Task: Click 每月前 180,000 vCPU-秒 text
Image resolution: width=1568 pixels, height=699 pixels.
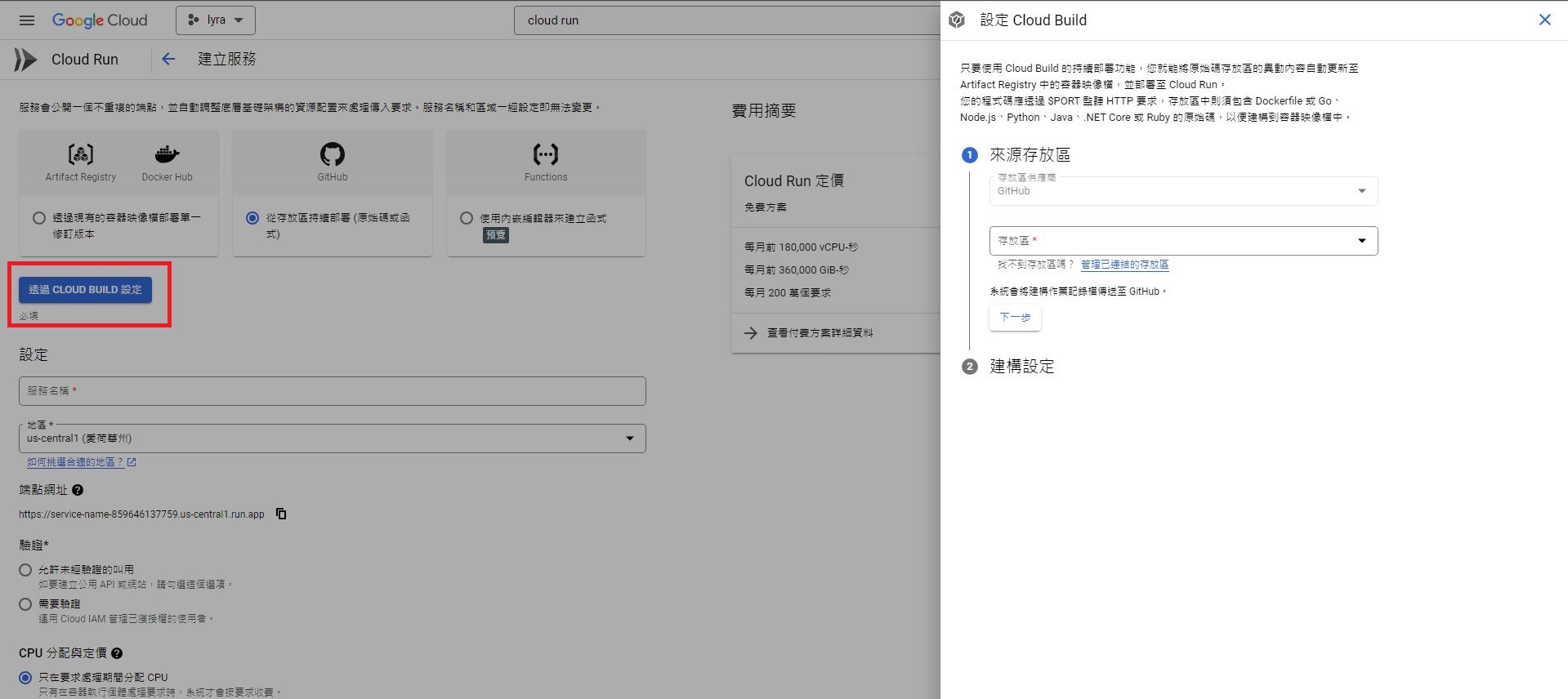Action: coord(801,247)
